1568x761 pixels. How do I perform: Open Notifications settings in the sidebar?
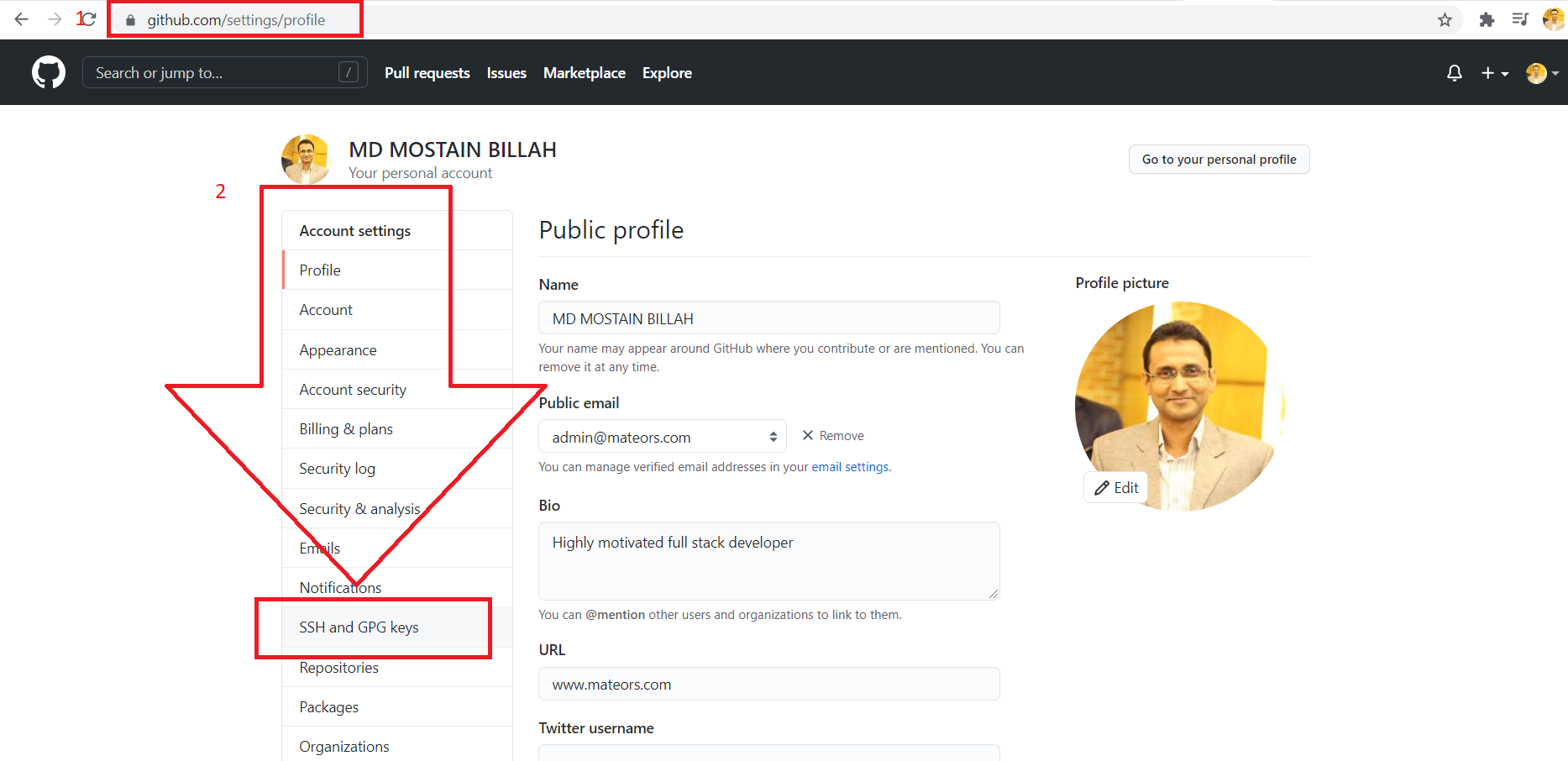(x=397, y=587)
